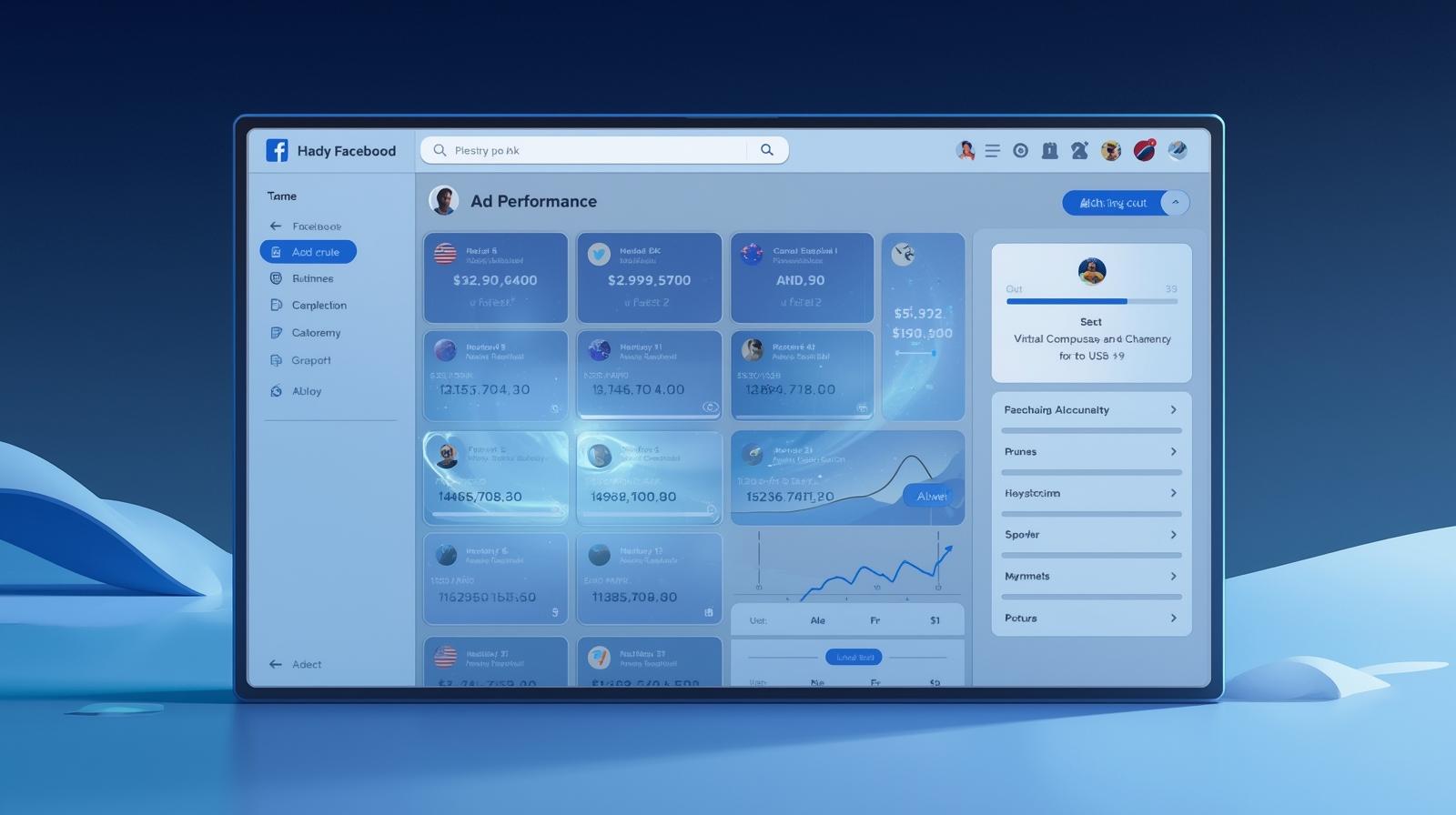This screenshot has width=1456, height=815.
Task: Click the Australian flag icon on third card
Action: tap(752, 254)
